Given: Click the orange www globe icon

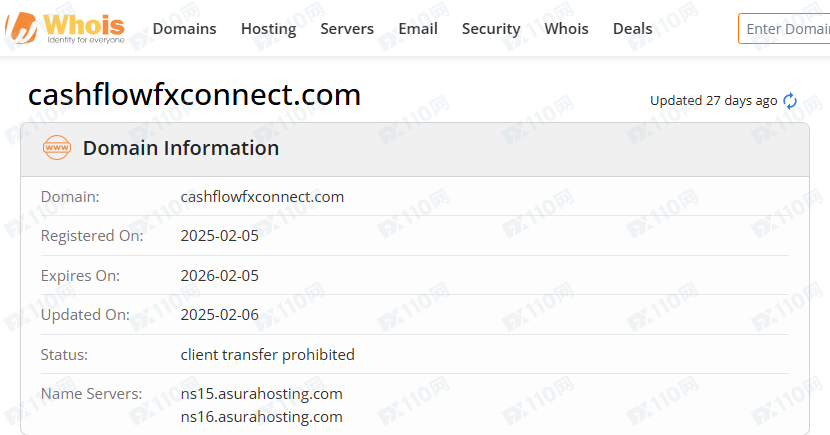Looking at the screenshot, I should point(57,149).
